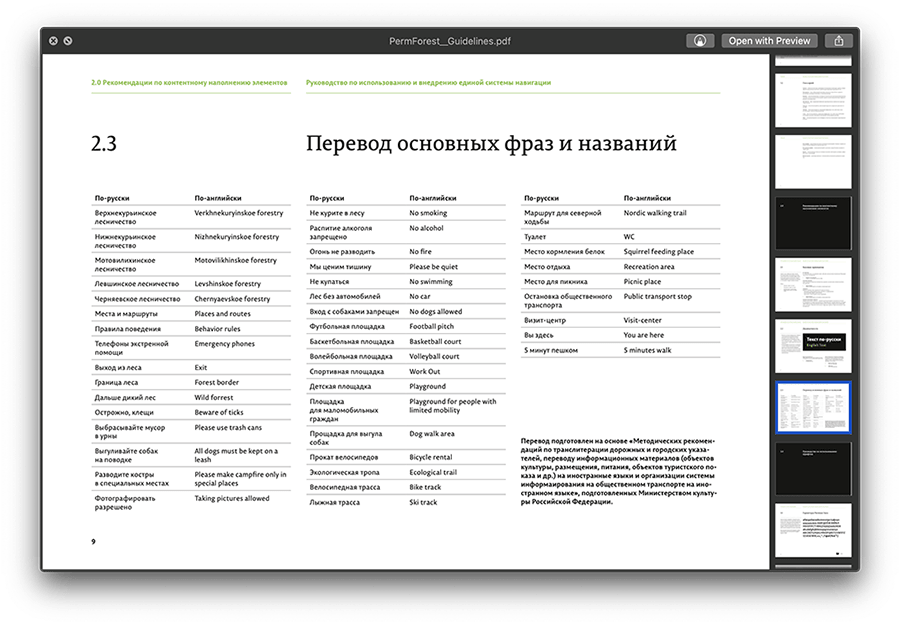The image size is (900, 625).
Task: Click the 'Beware of ticks' translation entry
Action: [x=219, y=412]
